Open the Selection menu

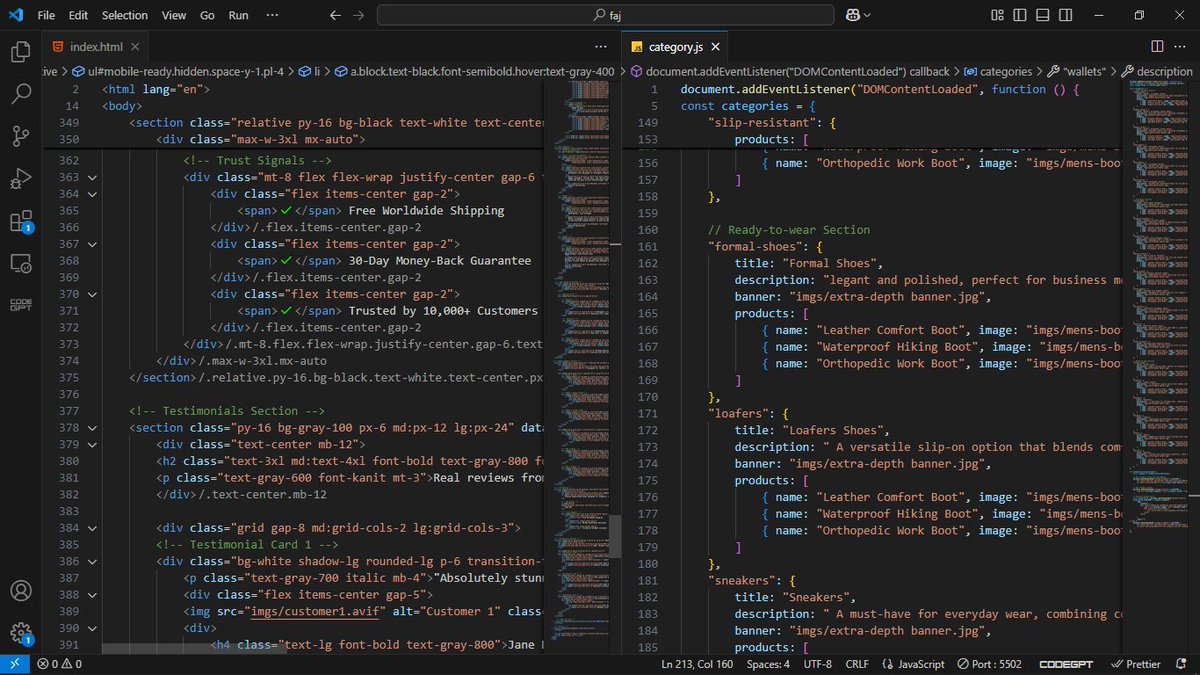coord(125,15)
